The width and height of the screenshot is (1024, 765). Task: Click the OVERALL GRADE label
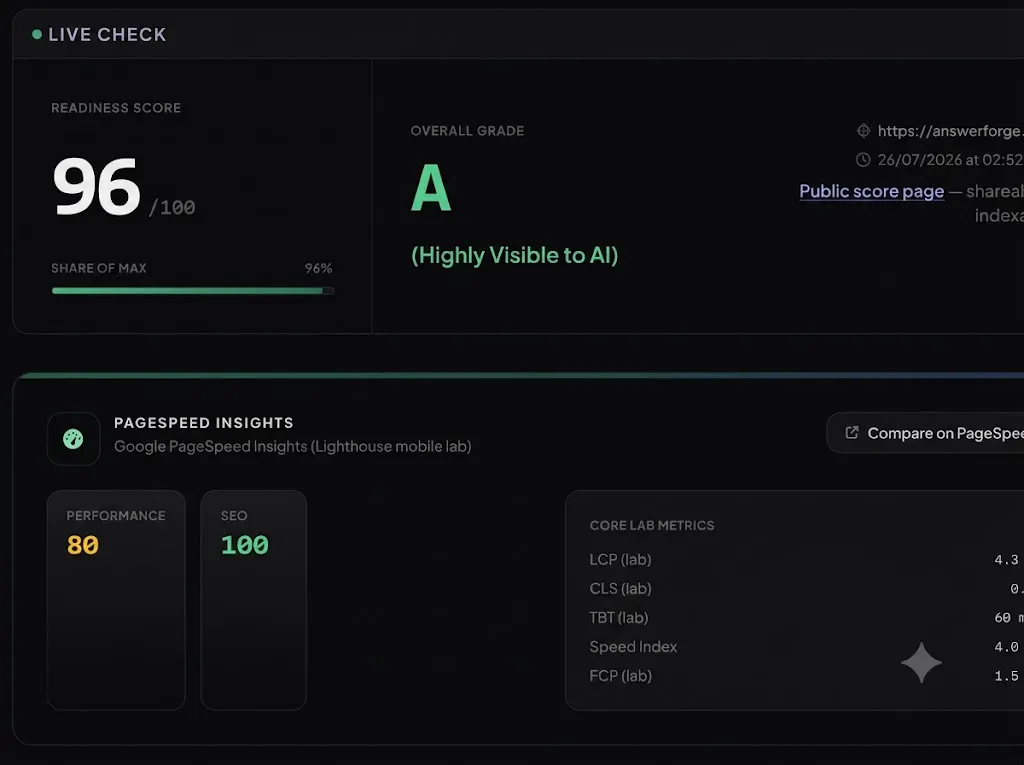[468, 131]
